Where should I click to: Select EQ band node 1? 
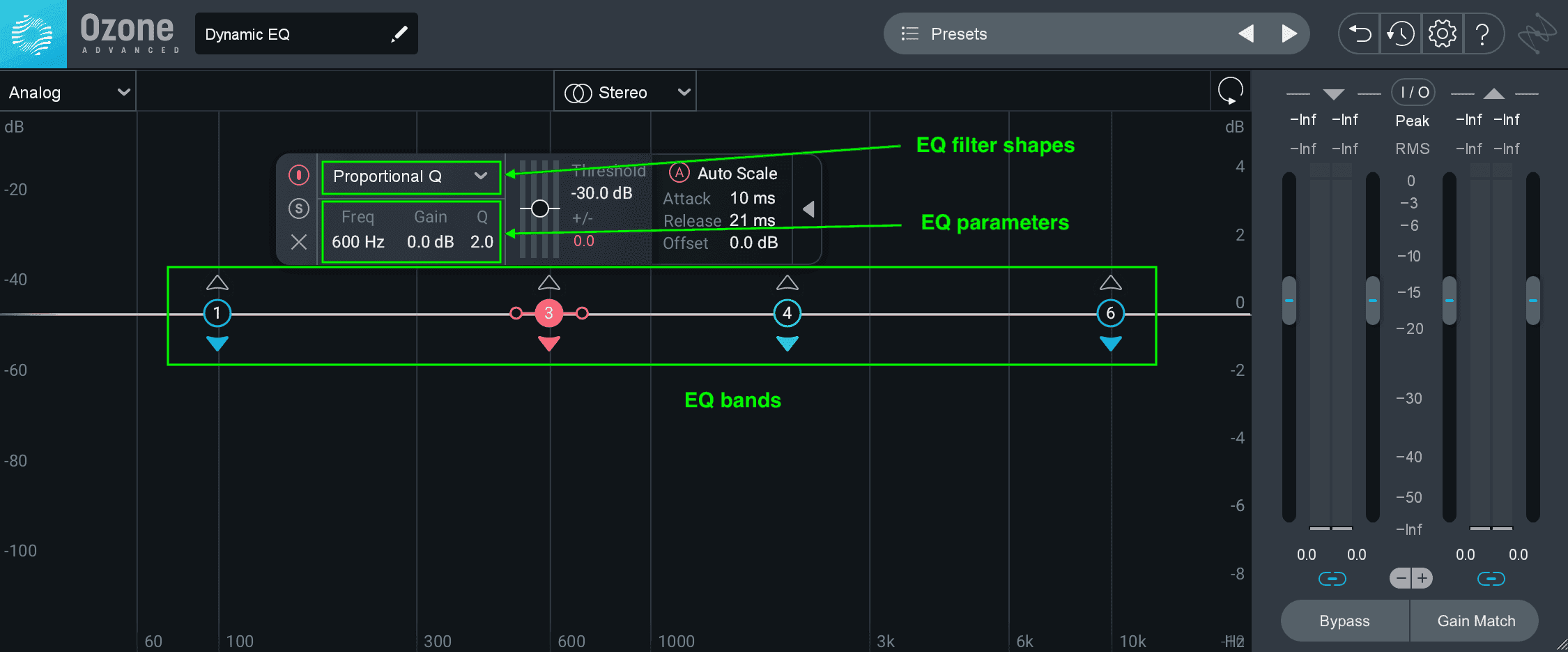(x=217, y=313)
